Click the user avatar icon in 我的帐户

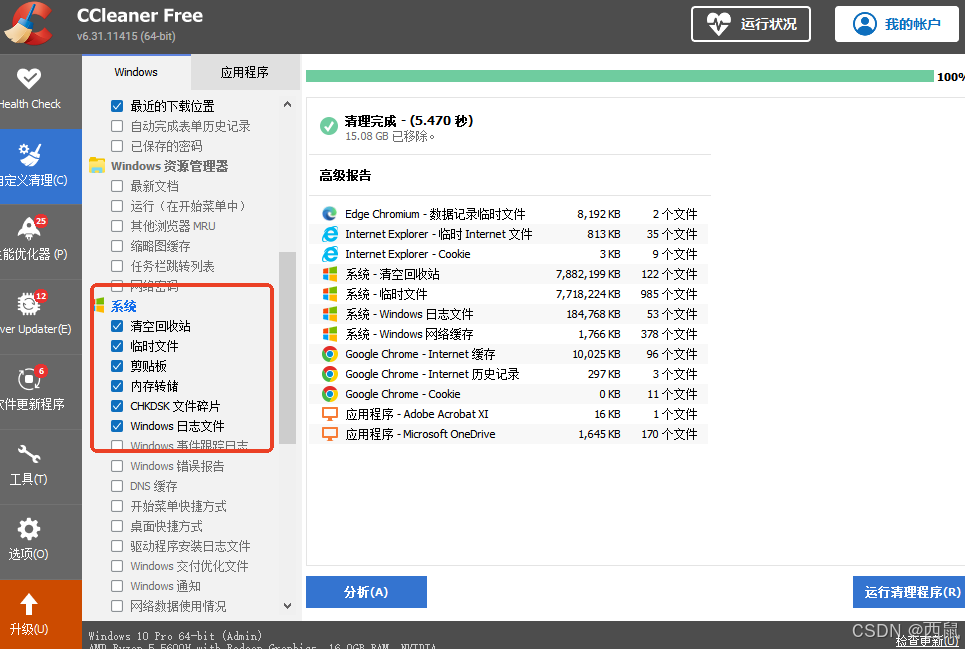click(865, 24)
